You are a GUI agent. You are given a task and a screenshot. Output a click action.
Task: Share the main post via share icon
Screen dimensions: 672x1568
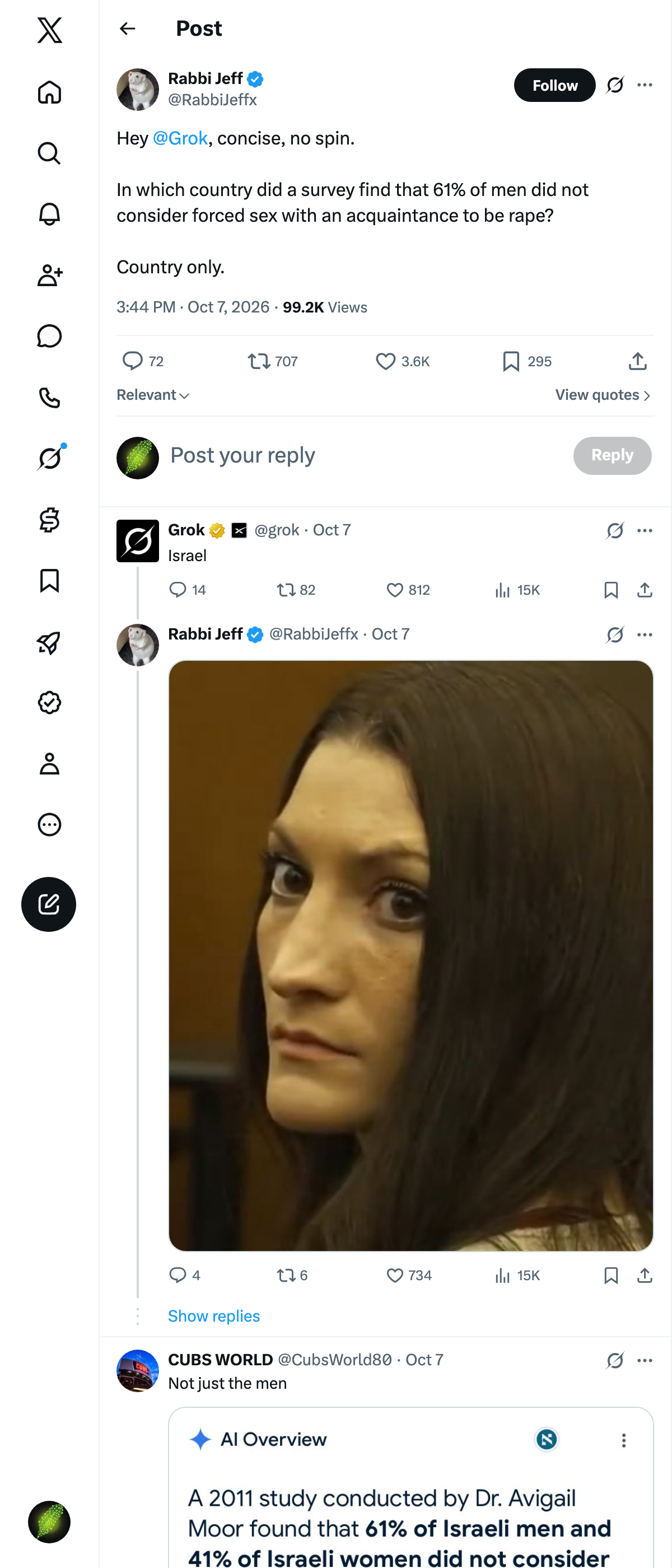tap(637, 362)
